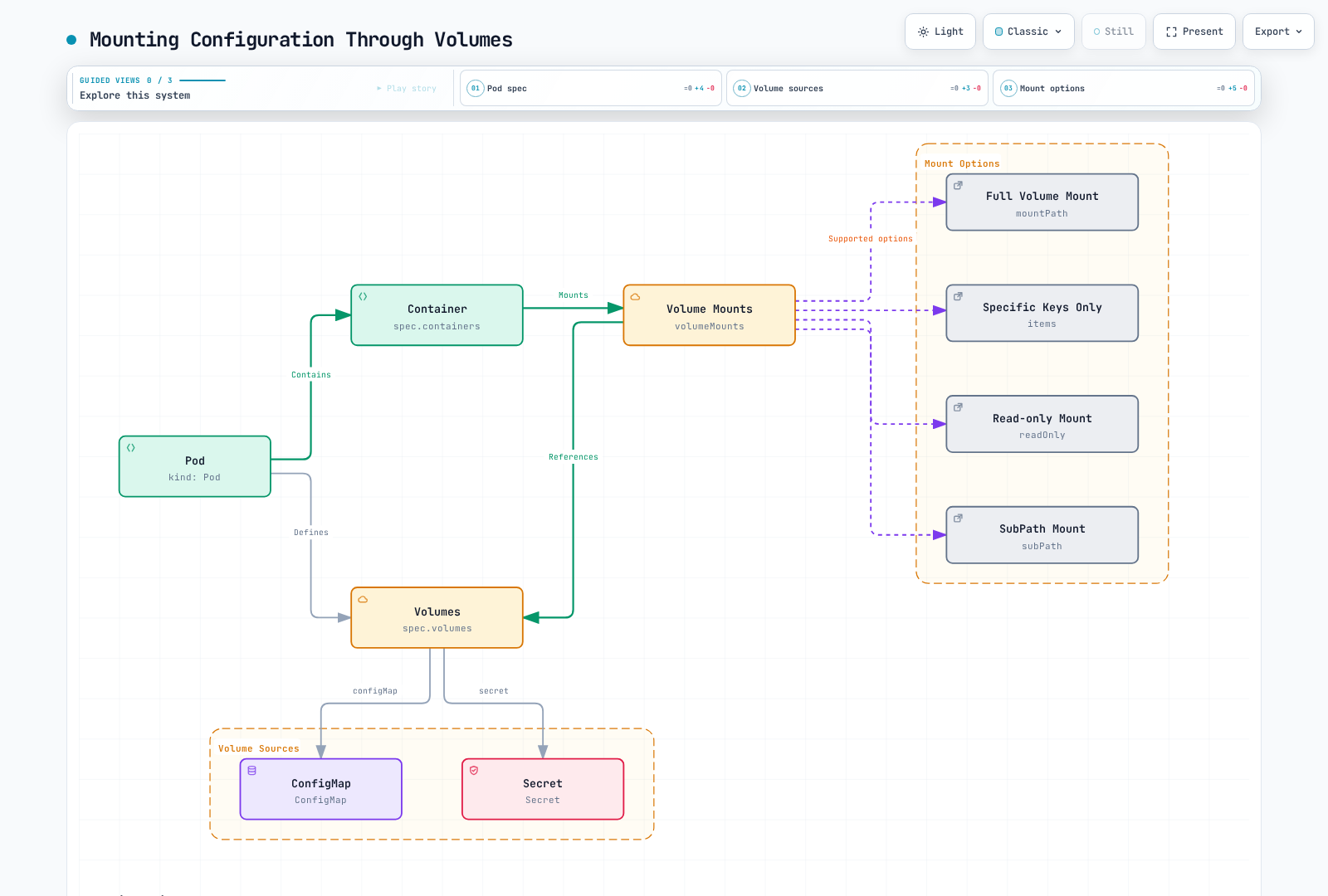Click the shield icon in Secret node
This screenshot has width=1328, height=896.
coord(474,771)
